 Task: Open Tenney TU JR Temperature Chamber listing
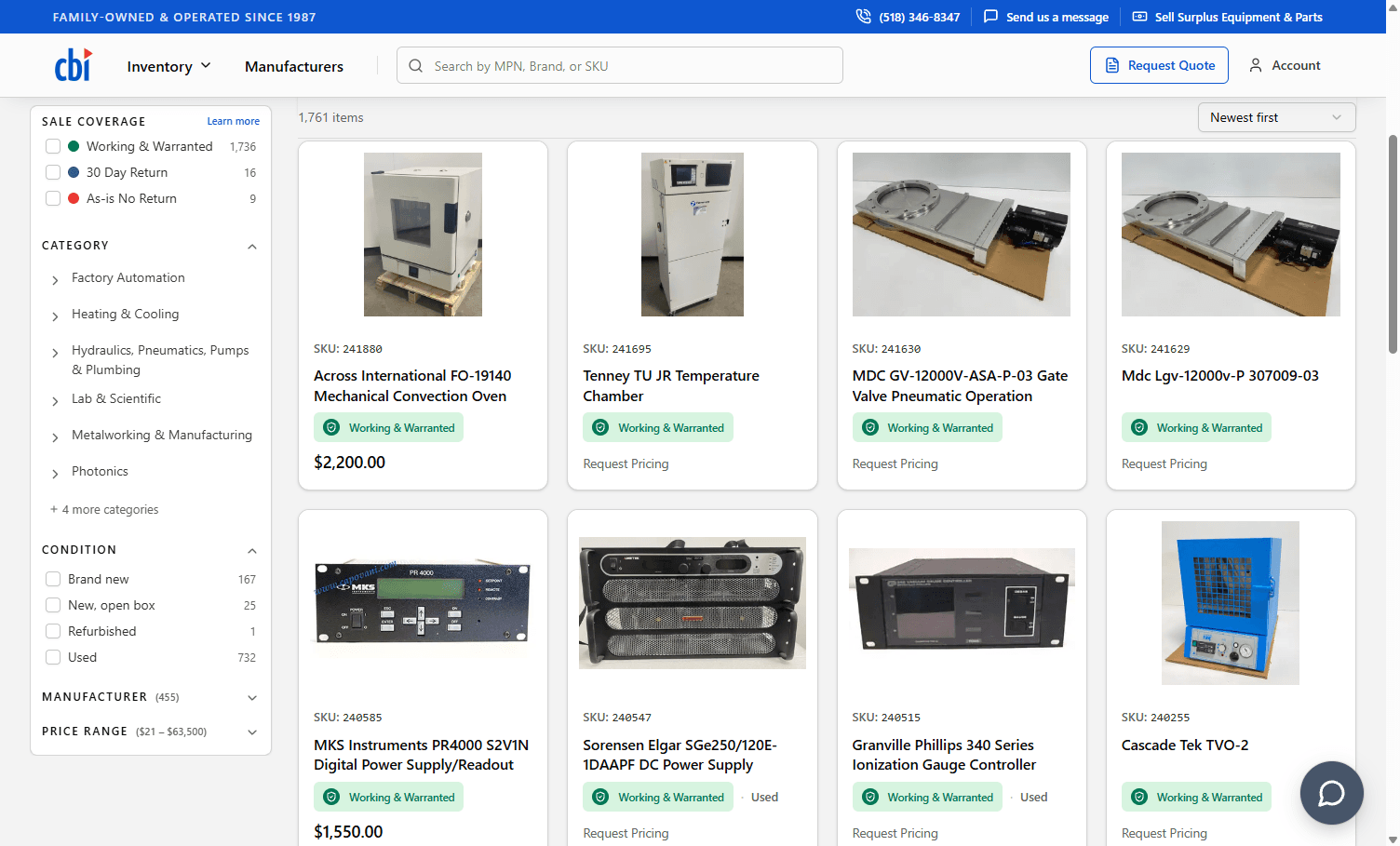click(x=671, y=385)
